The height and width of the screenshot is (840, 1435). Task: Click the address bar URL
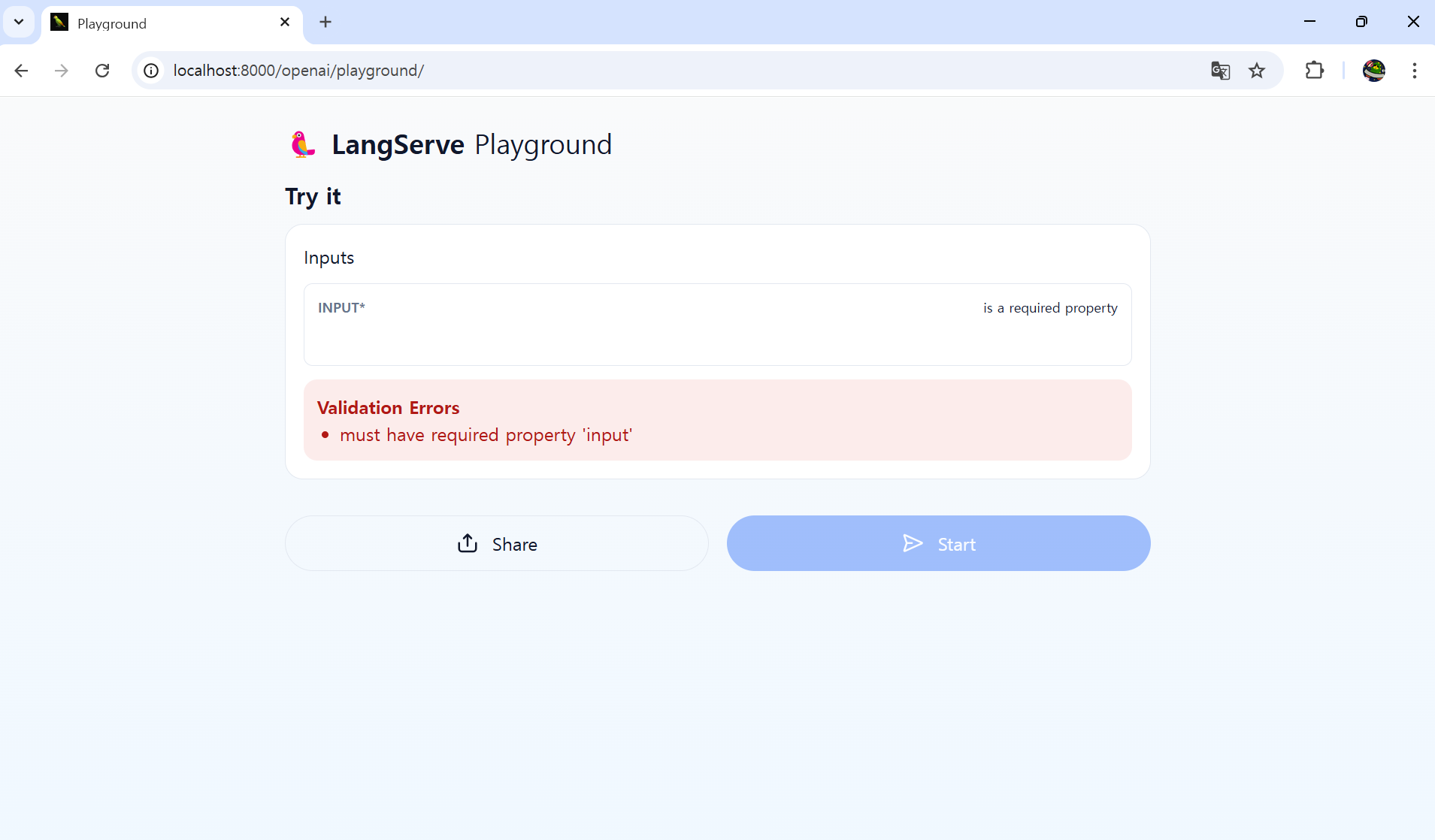click(298, 71)
